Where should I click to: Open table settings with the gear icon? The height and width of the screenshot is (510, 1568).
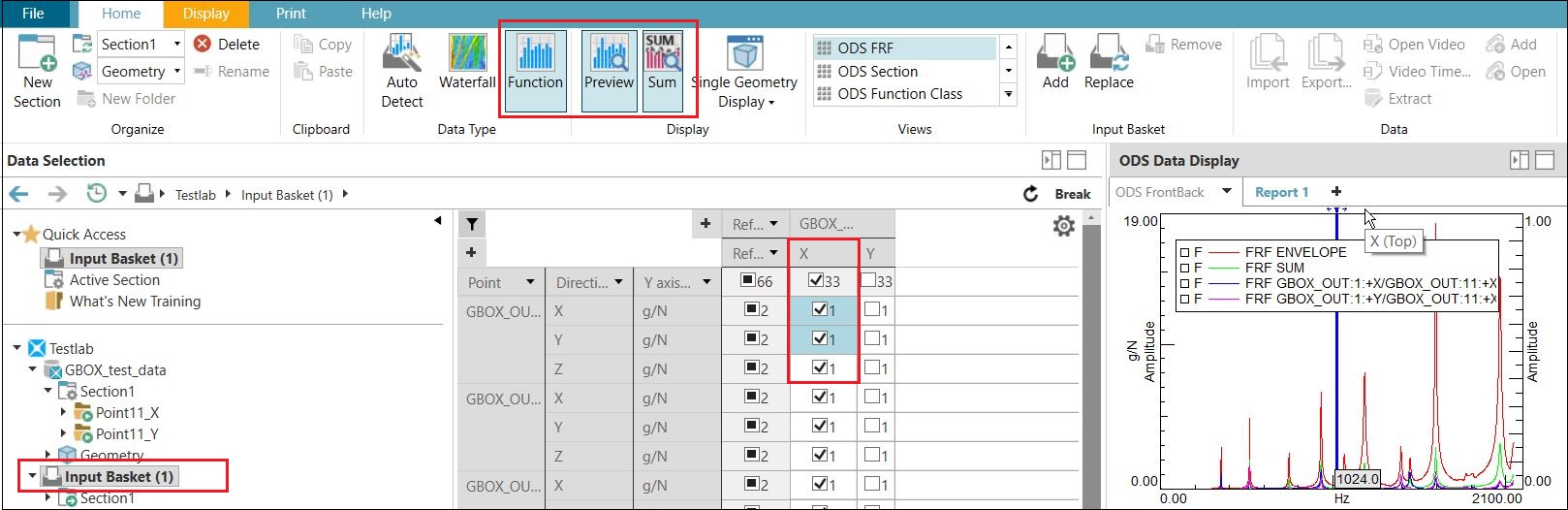pos(1063,226)
